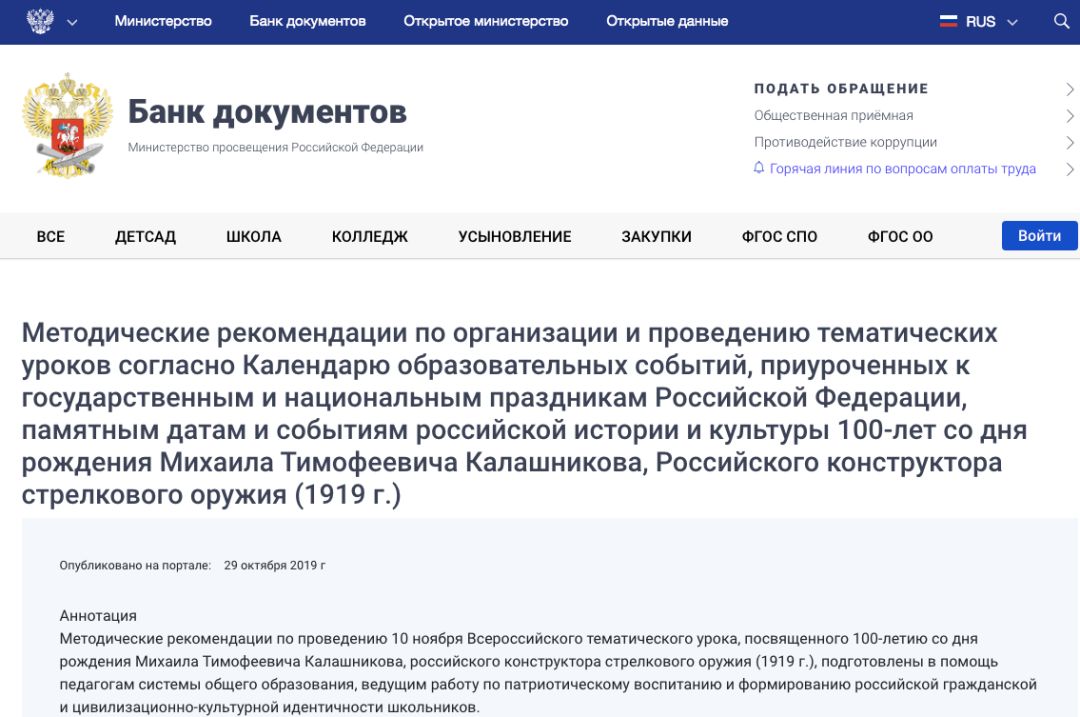Select the Открытые данные menu item
The image size is (1080, 717).
(667, 21)
